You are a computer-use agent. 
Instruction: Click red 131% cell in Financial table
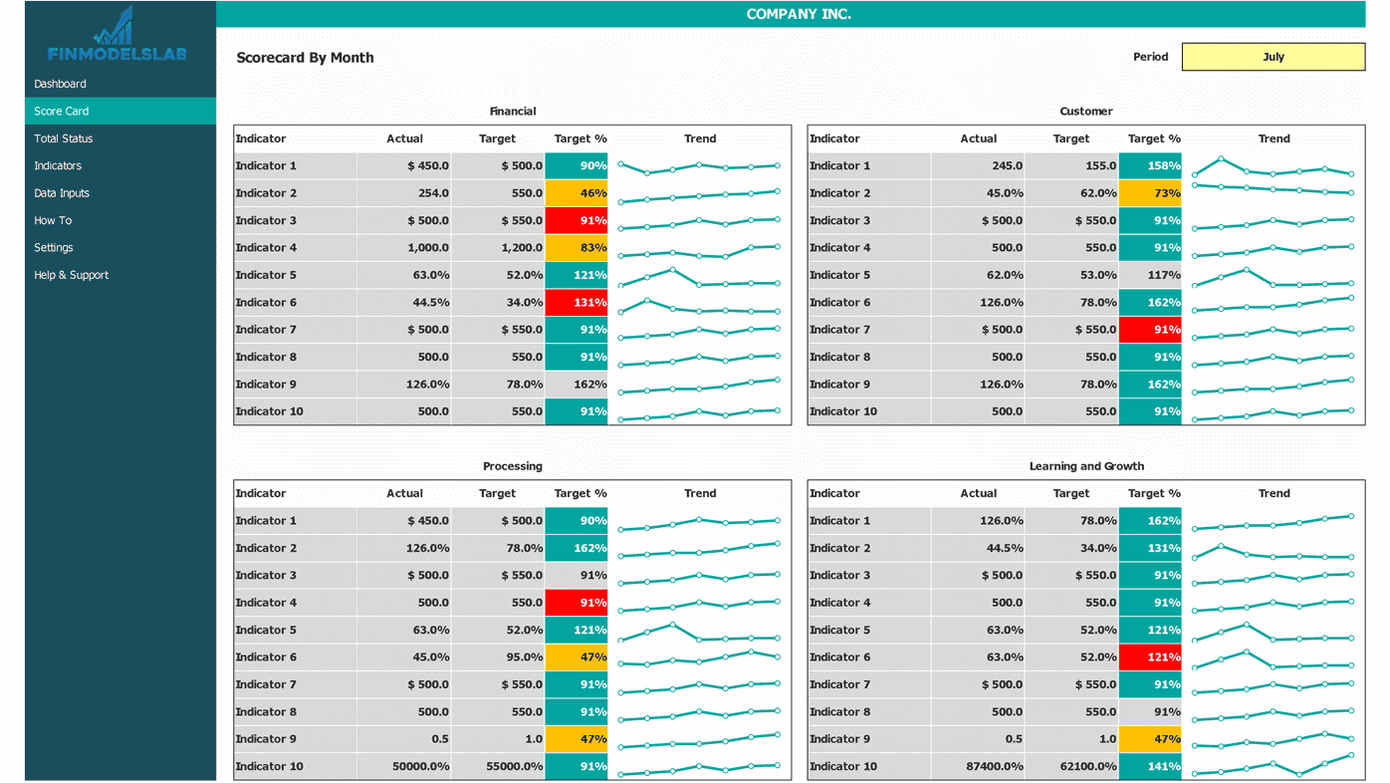coord(576,303)
